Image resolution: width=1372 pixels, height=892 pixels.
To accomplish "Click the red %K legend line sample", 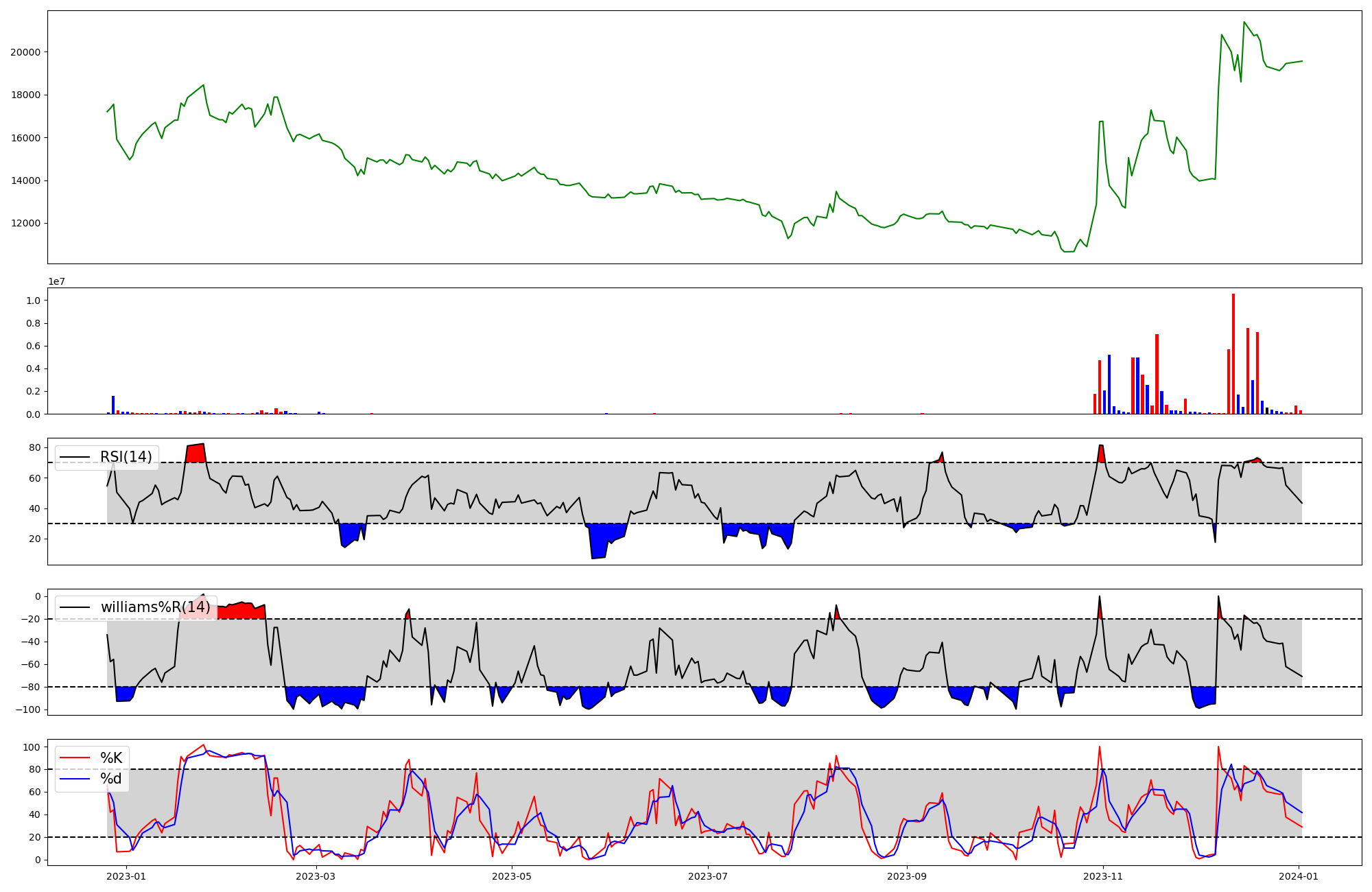I will tap(75, 758).
